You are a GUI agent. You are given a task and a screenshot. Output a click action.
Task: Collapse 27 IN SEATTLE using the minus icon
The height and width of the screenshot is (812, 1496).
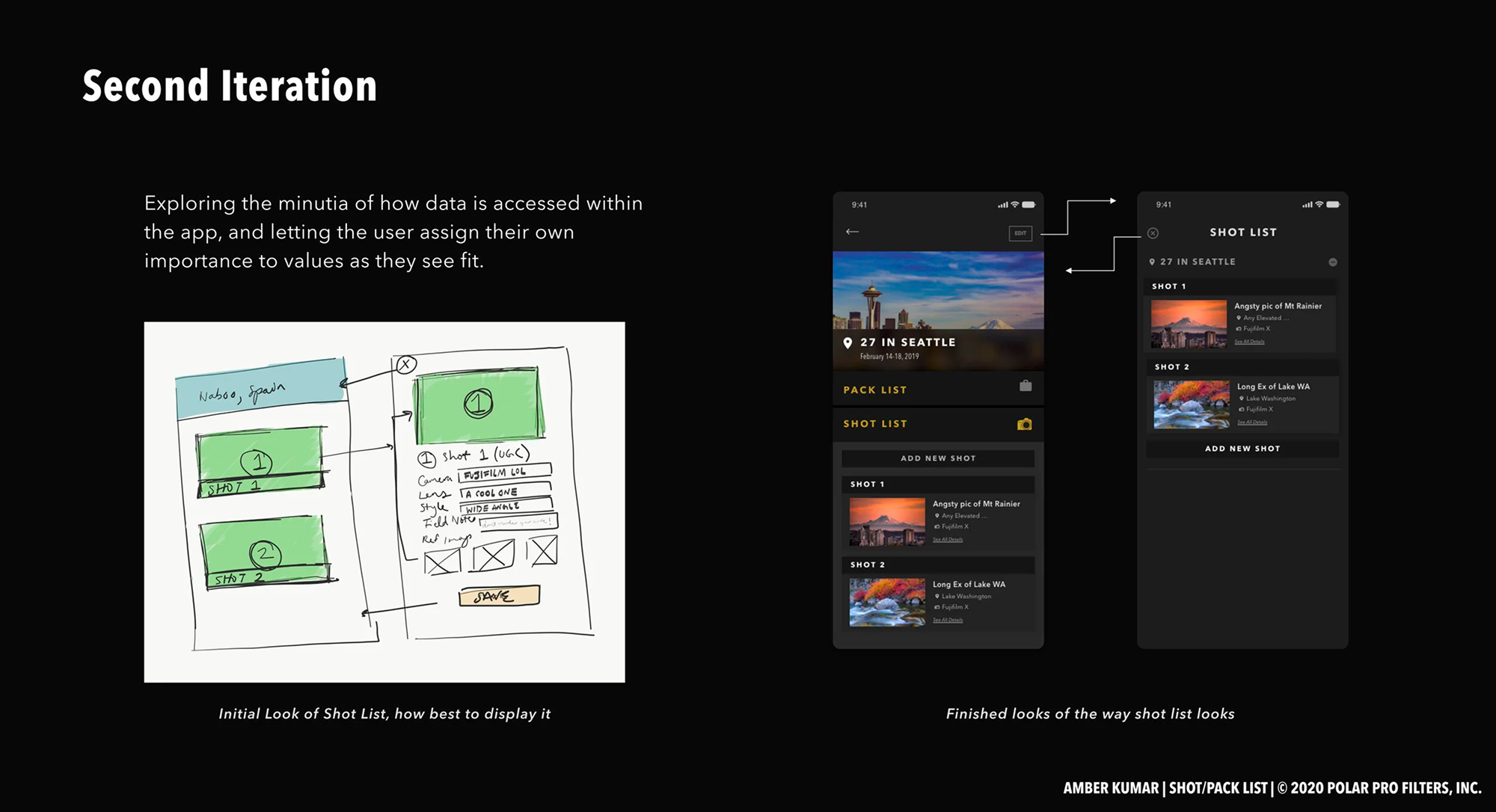[1332, 262]
